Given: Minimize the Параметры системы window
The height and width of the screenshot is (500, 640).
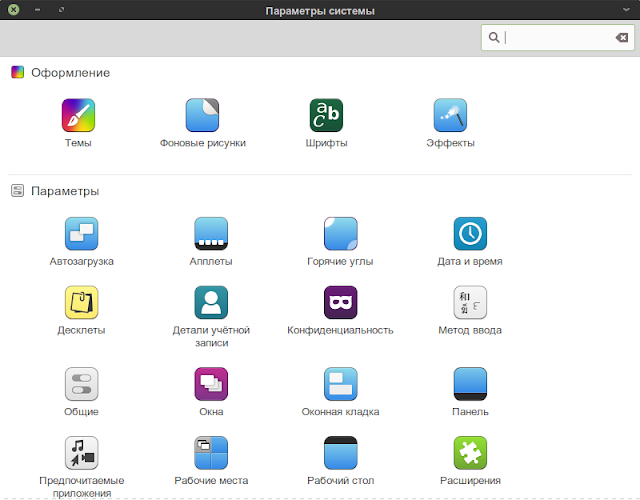Looking at the screenshot, I should coord(38,9).
